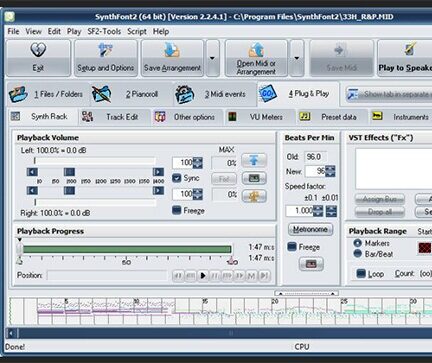The image size is (432, 363).
Task: Click the Speed factor spinner arrows
Action: click(x=318, y=211)
